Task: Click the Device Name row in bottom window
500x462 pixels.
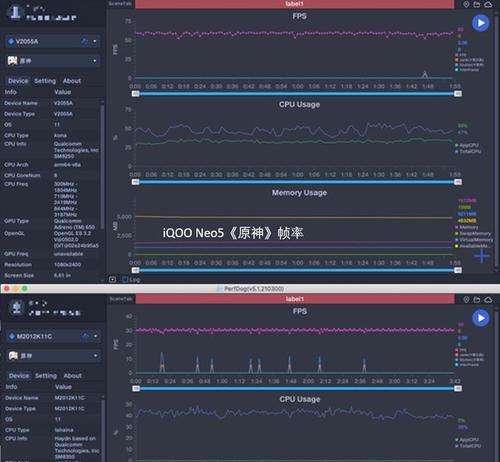Action: coord(52,398)
